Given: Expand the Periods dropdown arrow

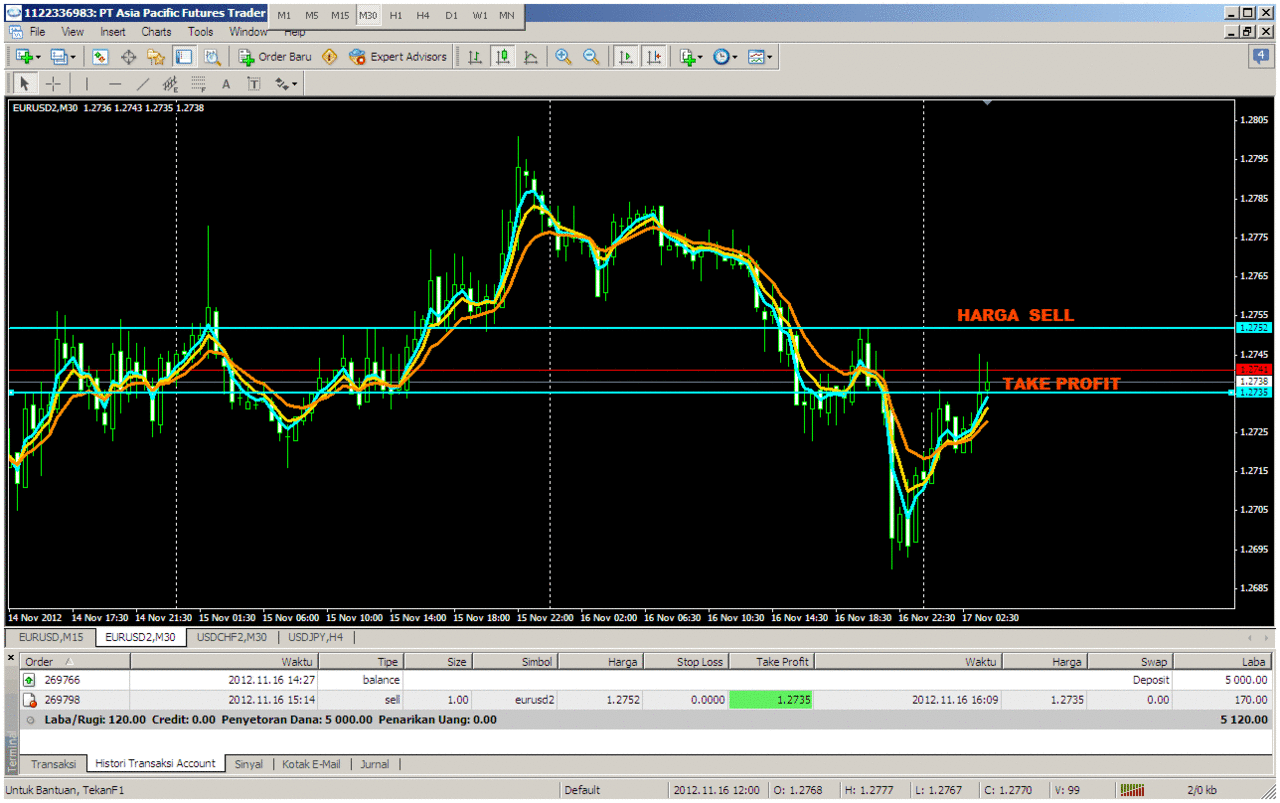Looking at the screenshot, I should point(735,57).
